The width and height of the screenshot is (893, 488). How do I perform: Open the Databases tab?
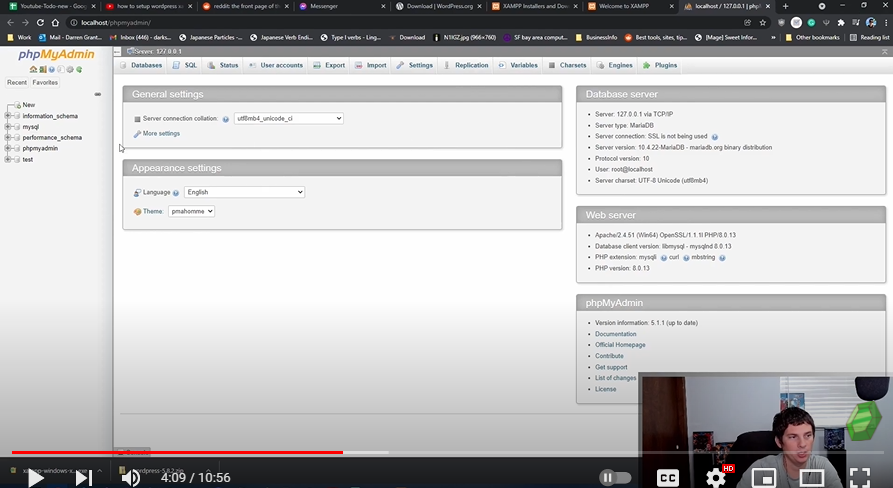point(141,65)
